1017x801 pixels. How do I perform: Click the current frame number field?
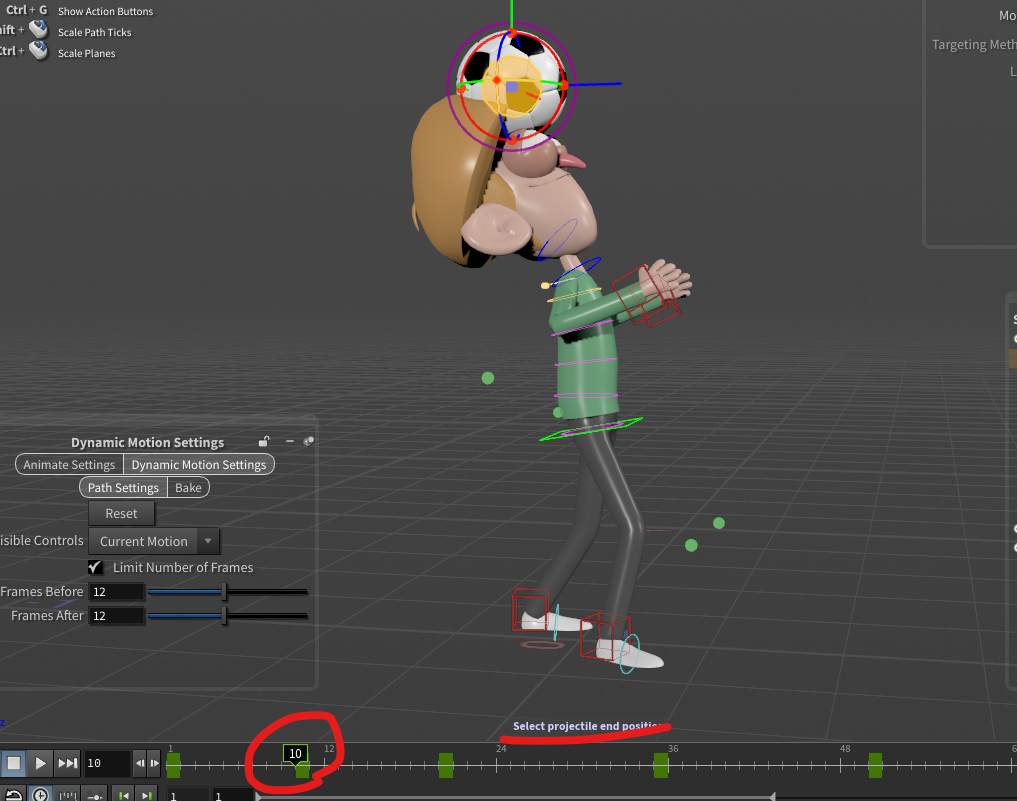pos(107,763)
